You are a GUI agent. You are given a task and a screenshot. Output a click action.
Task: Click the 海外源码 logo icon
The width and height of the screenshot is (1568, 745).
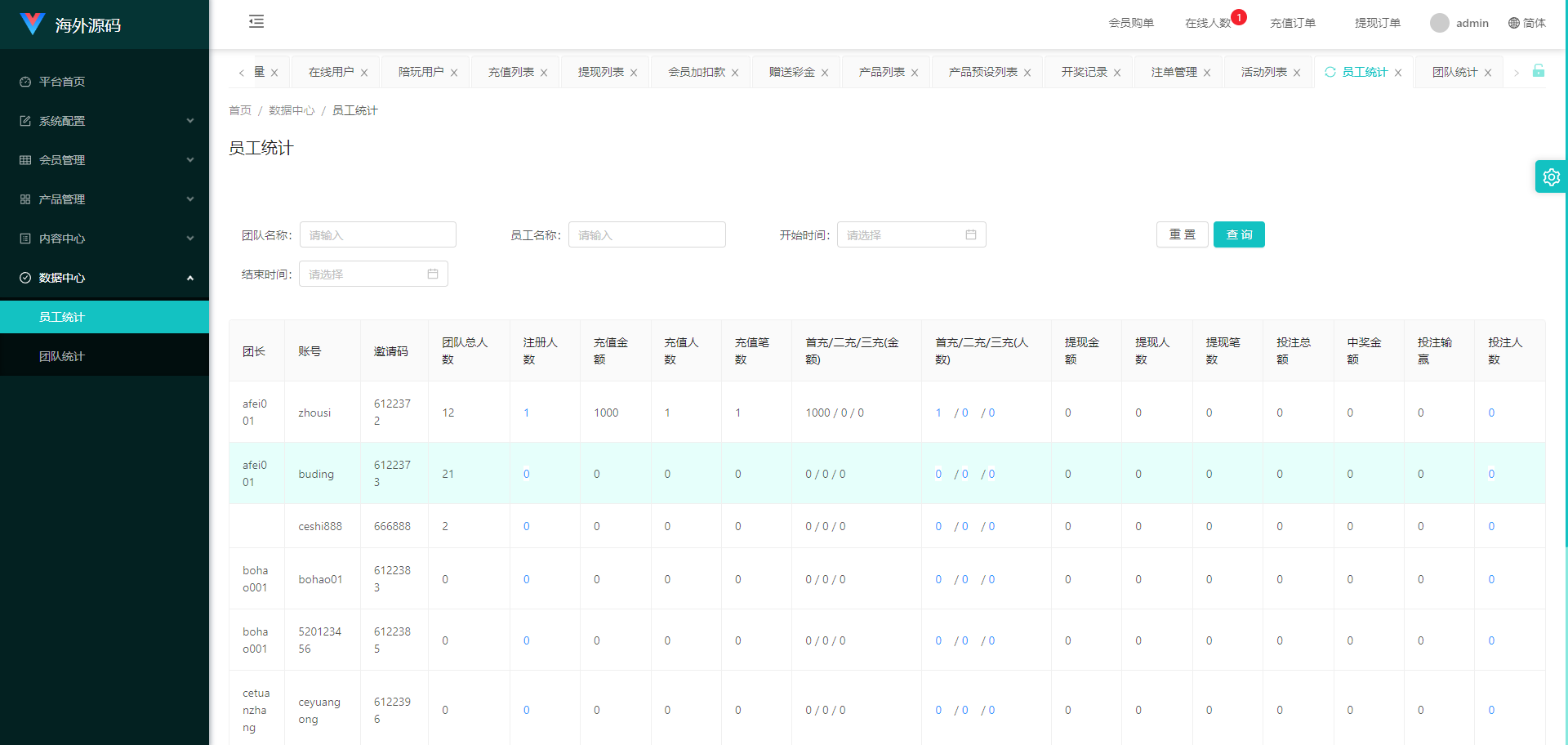(31, 23)
